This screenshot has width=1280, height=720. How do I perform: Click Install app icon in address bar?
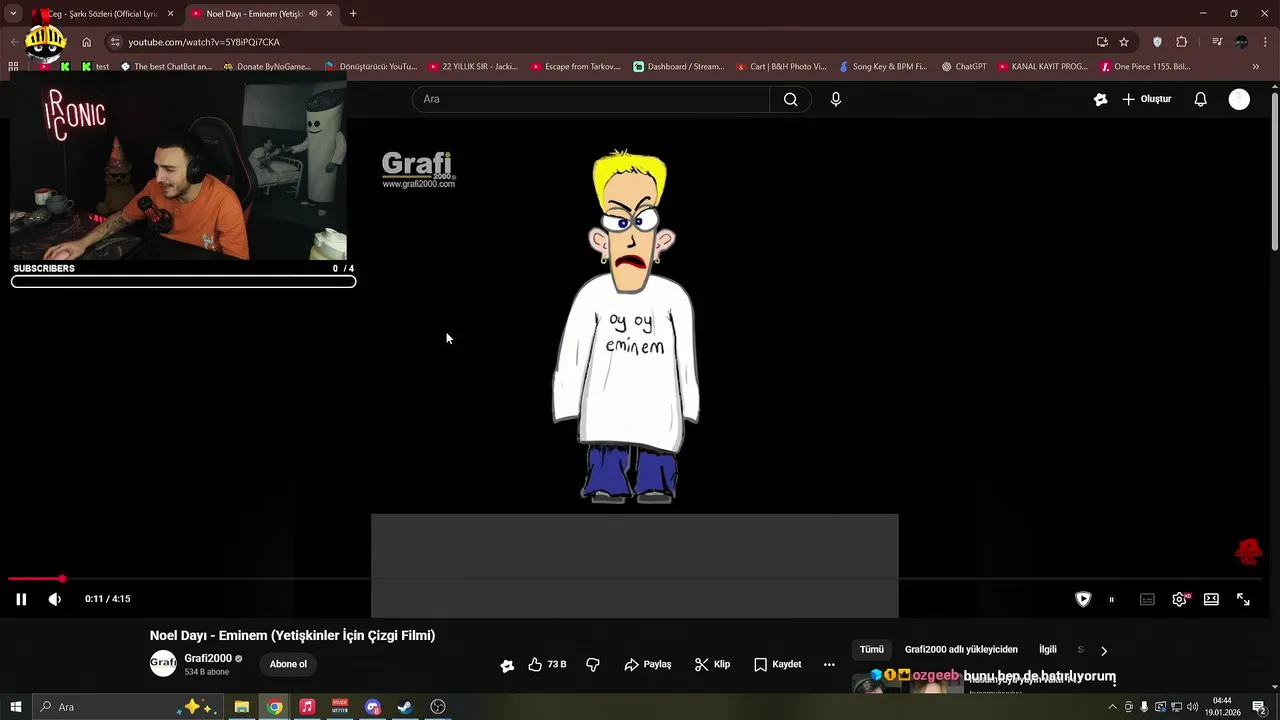point(1102,42)
